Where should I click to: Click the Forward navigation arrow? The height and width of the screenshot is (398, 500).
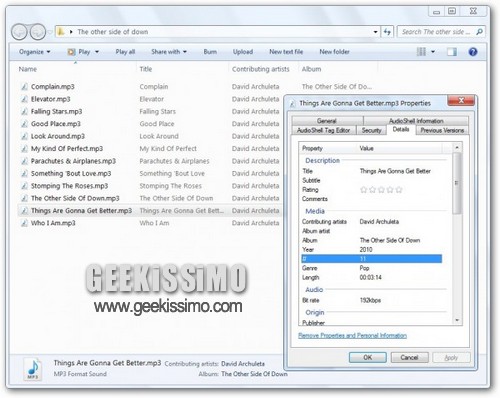coord(38,32)
